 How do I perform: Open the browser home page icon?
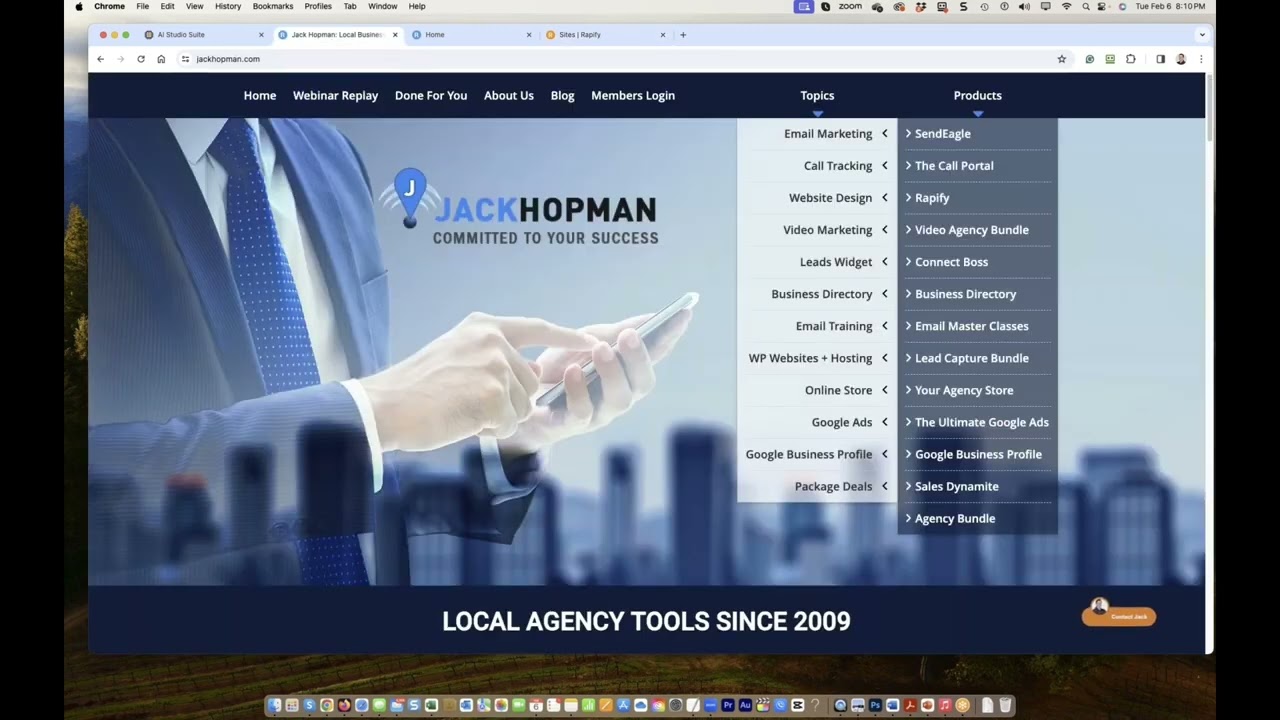coord(161,59)
